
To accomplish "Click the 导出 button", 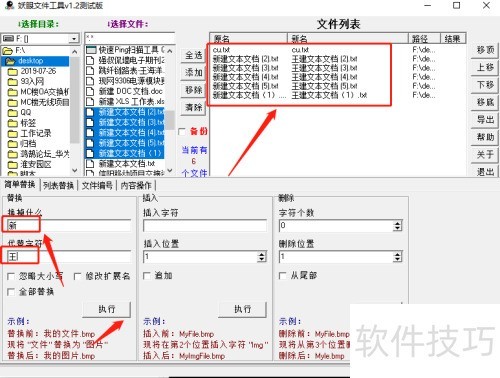I will point(485,120).
